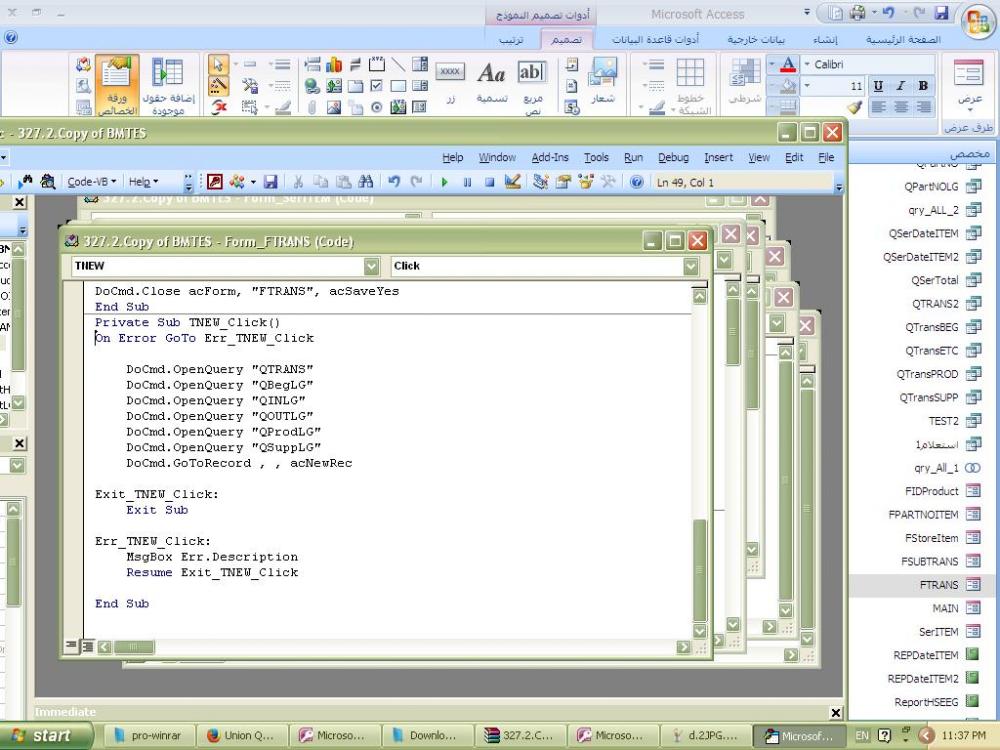Image resolution: width=1000 pixels, height=750 pixels.
Task: Open the Office button menu
Action: pyautogui.click(x=978, y=21)
